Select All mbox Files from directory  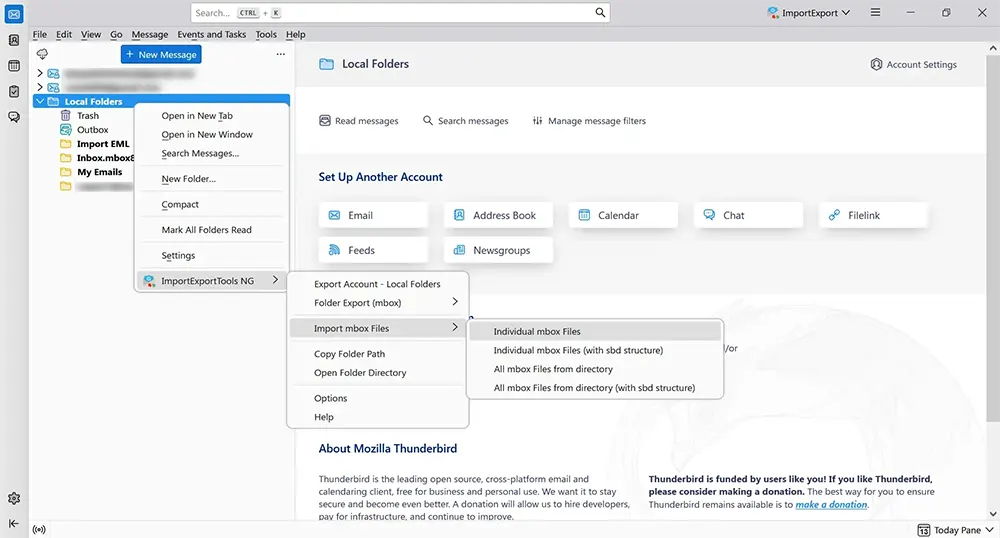[x=595, y=369]
